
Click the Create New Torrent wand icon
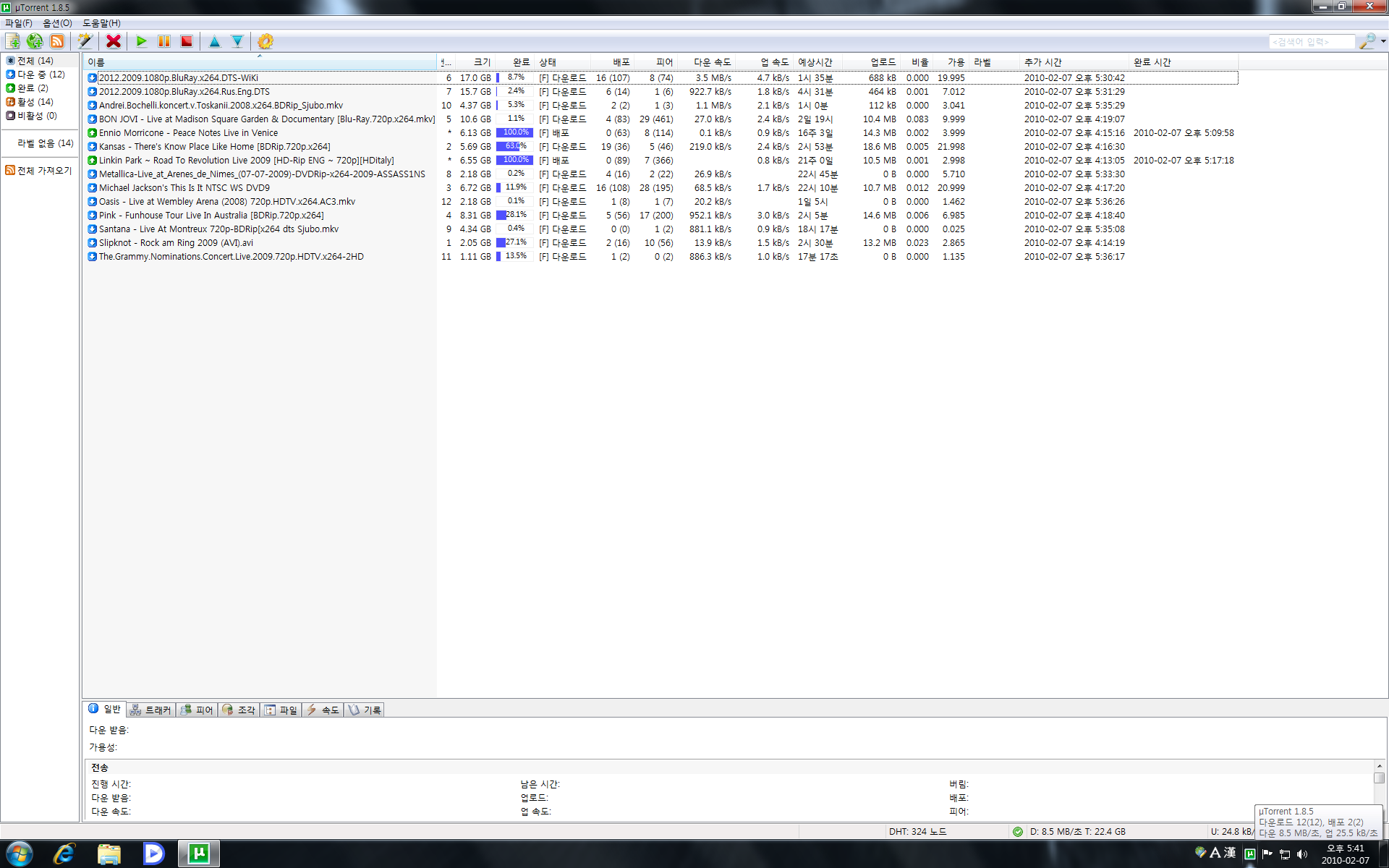click(85, 41)
